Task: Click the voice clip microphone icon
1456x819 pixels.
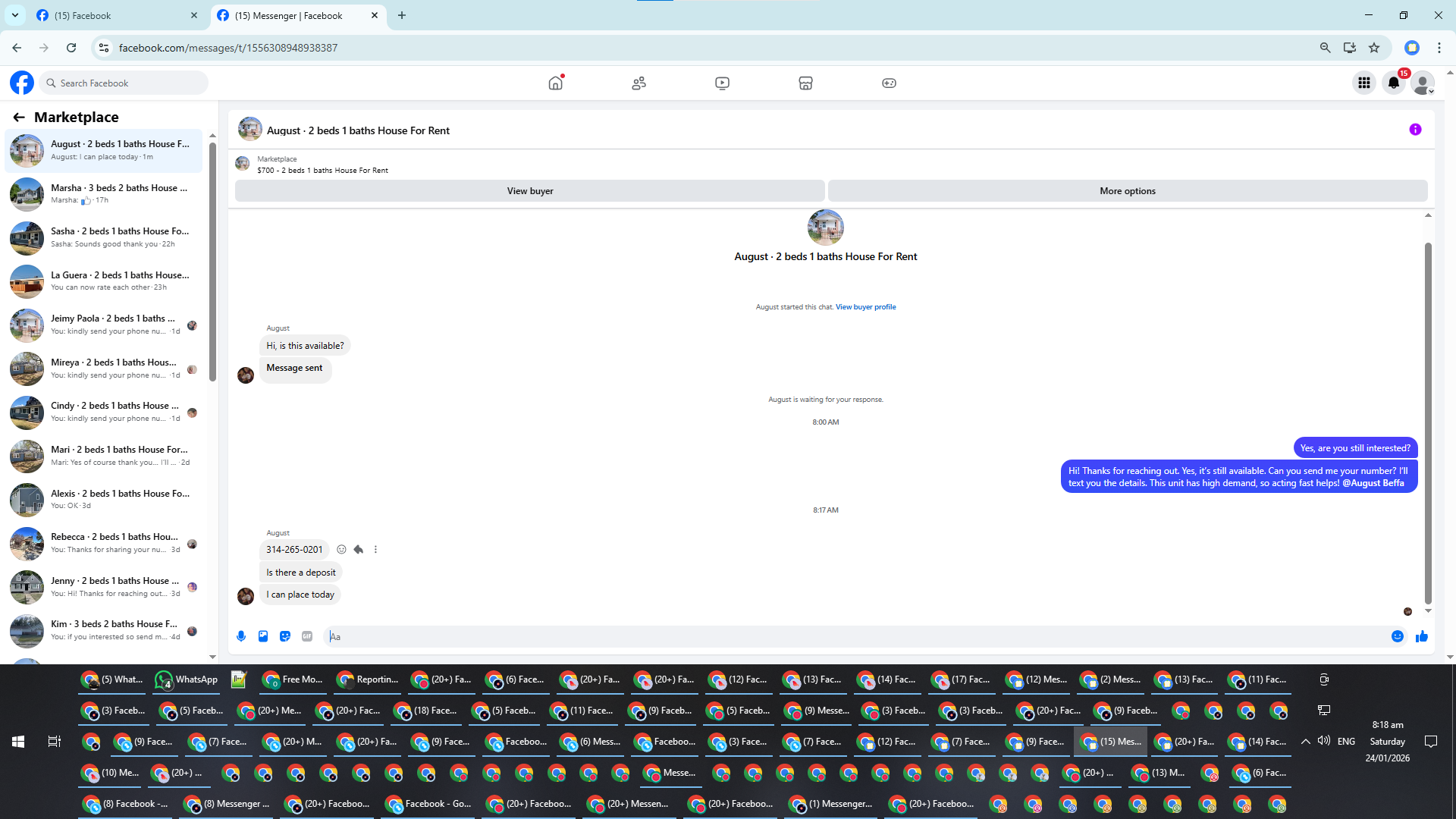Action: coord(241,636)
